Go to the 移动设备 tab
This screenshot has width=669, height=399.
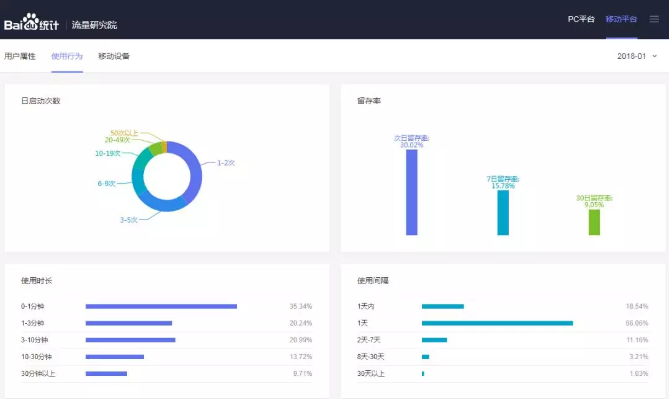[x=114, y=56]
